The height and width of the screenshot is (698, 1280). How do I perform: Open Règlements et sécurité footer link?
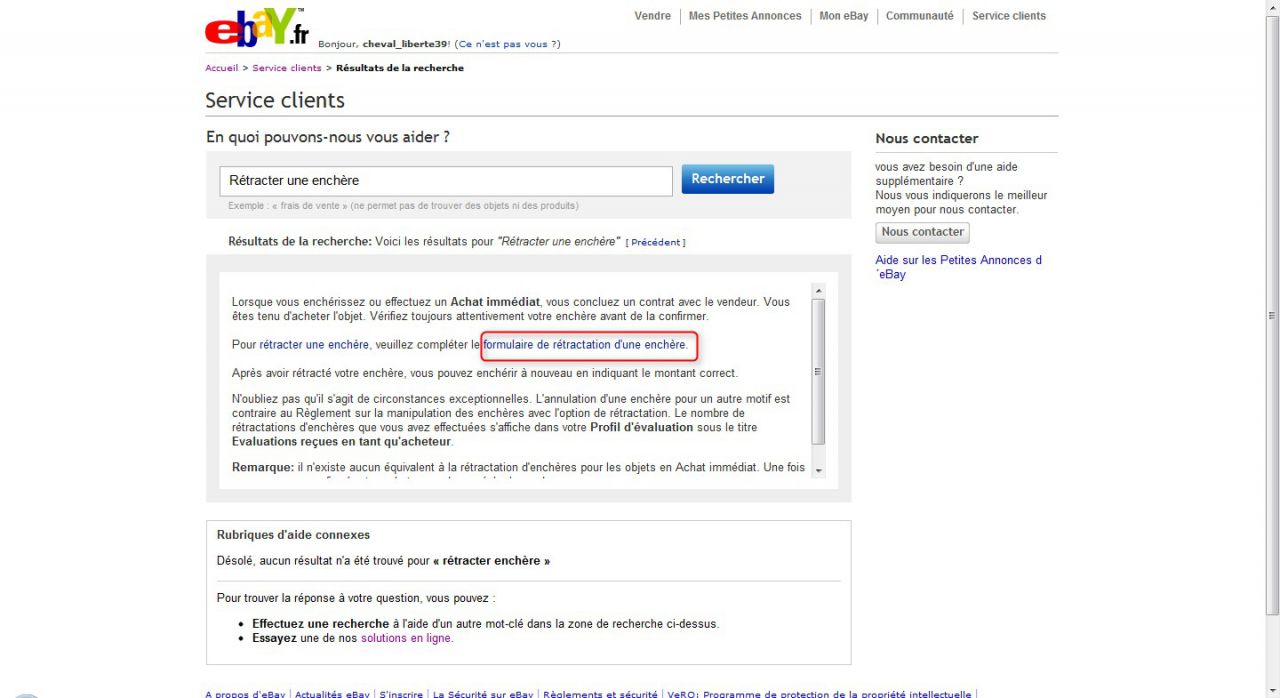coord(600,694)
